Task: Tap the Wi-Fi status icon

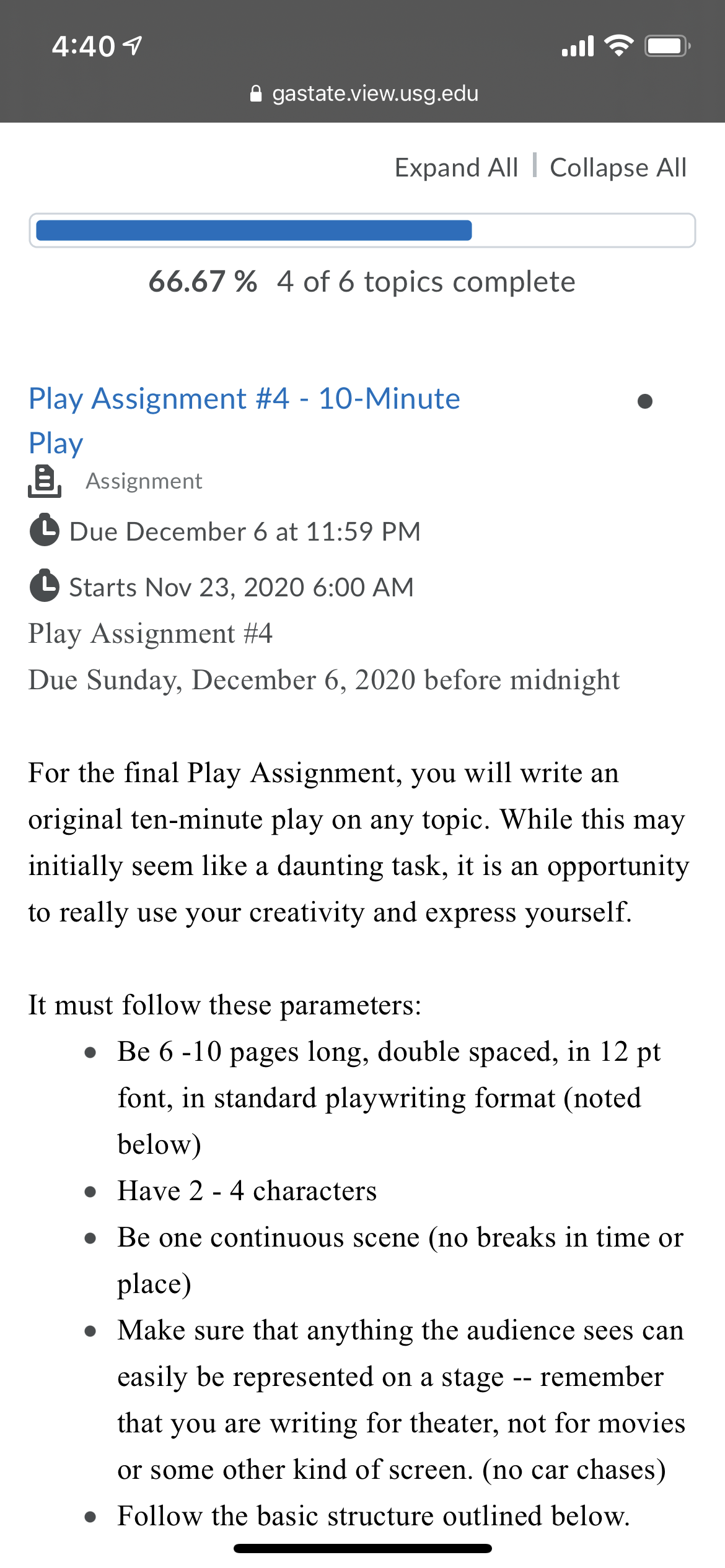Action: [618, 46]
